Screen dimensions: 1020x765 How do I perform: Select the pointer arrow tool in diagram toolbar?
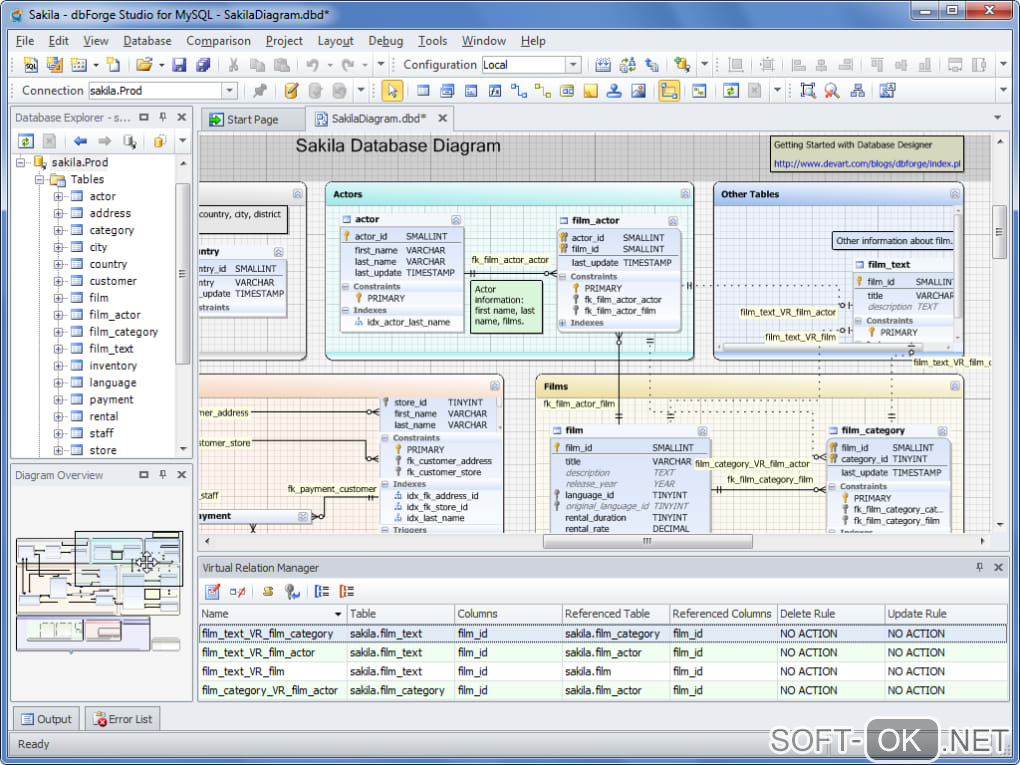(391, 91)
